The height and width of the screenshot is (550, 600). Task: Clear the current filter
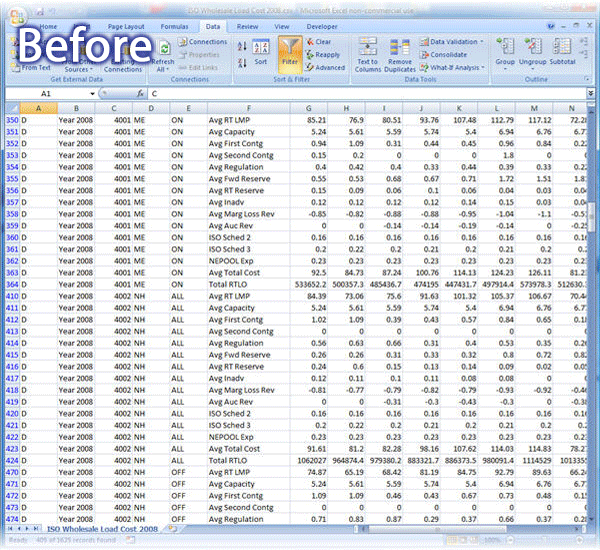coord(318,42)
